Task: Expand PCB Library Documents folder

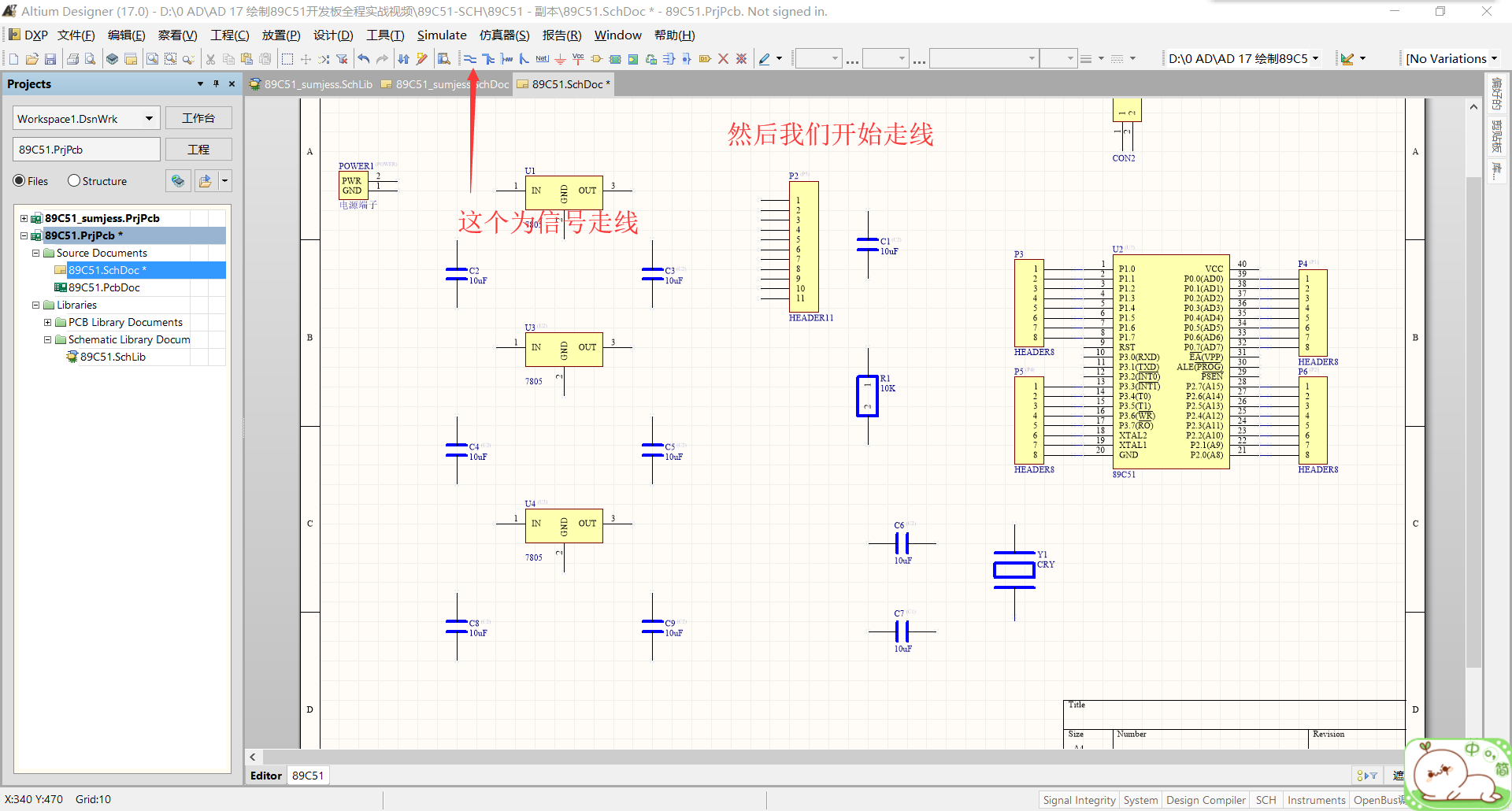Action: click(x=47, y=322)
